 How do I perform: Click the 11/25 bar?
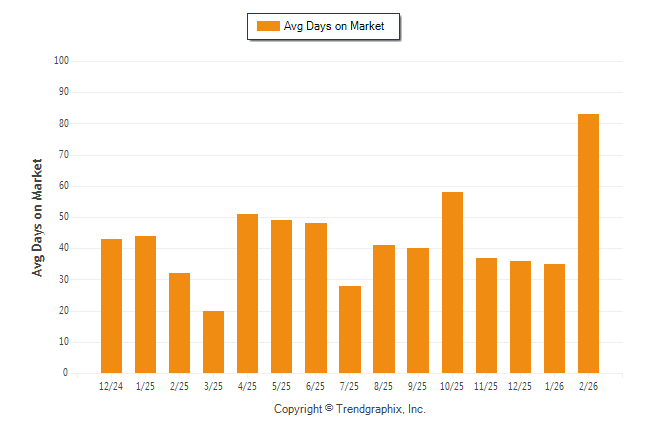(x=486, y=315)
